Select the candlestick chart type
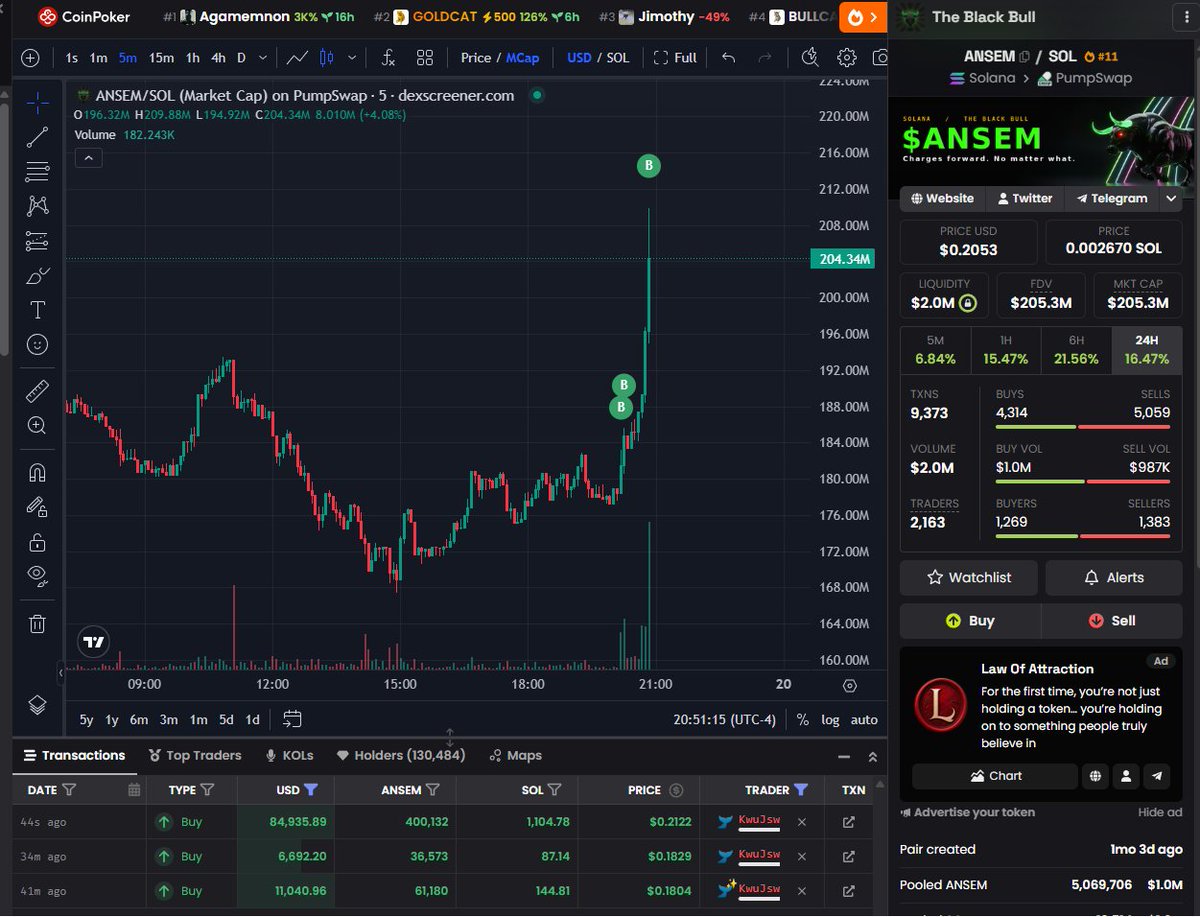 click(325, 58)
